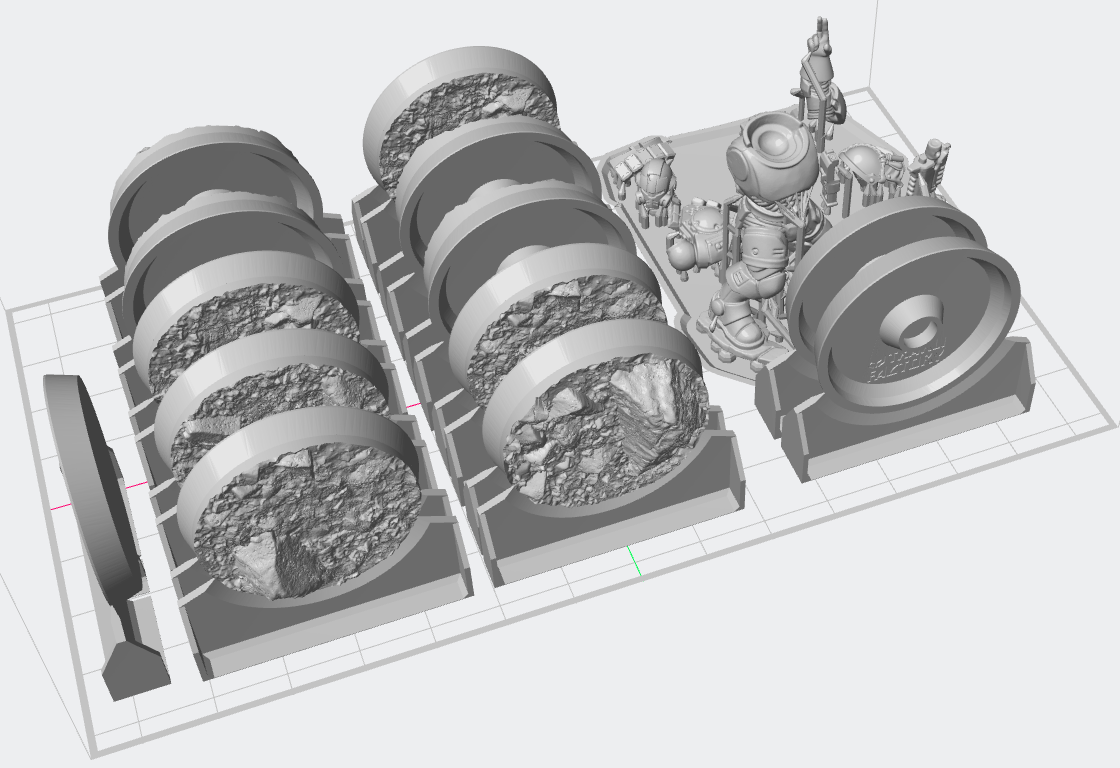Click the central hub ring of the lettered disc
Image resolution: width=1120 pixels, height=768 pixels.
912,324
